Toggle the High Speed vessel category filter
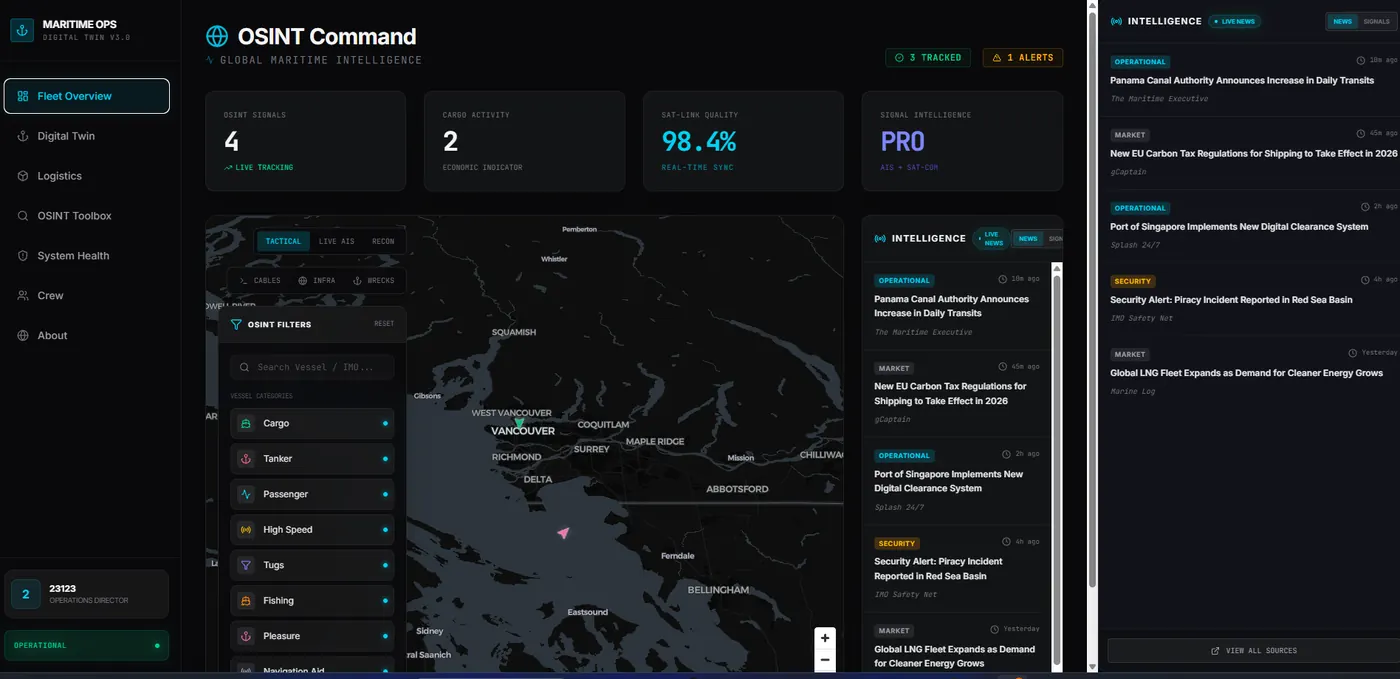 coord(312,530)
